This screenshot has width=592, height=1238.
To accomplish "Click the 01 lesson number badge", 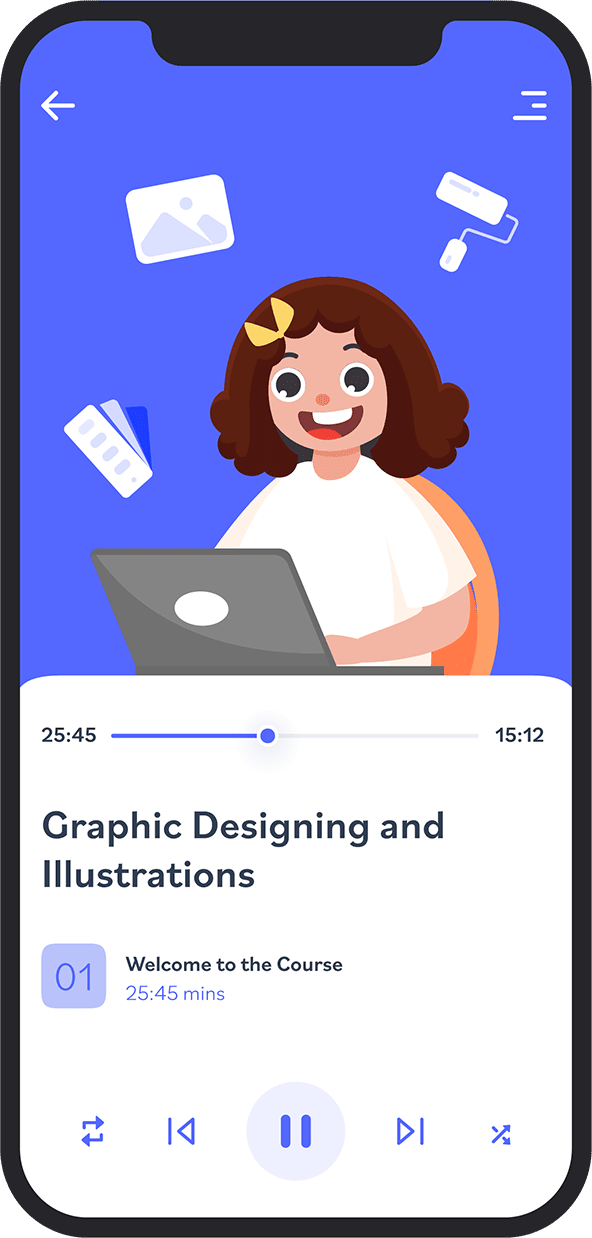I will (73, 976).
